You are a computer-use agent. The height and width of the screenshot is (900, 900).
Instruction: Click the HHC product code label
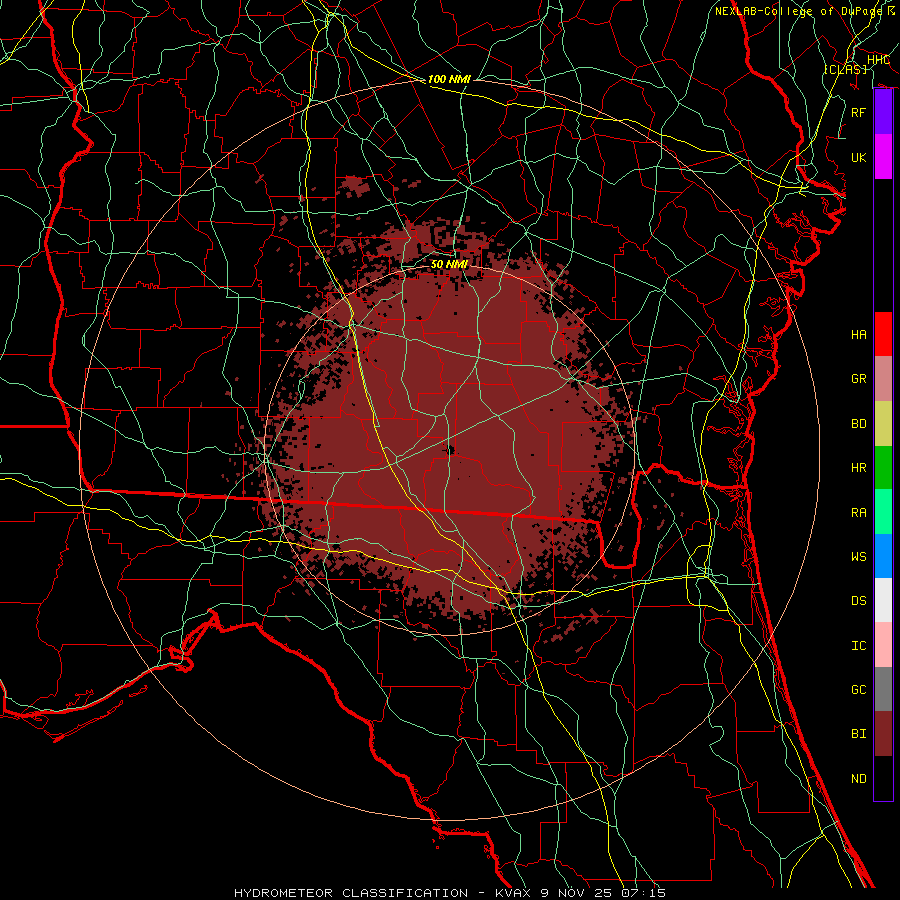(x=878, y=60)
